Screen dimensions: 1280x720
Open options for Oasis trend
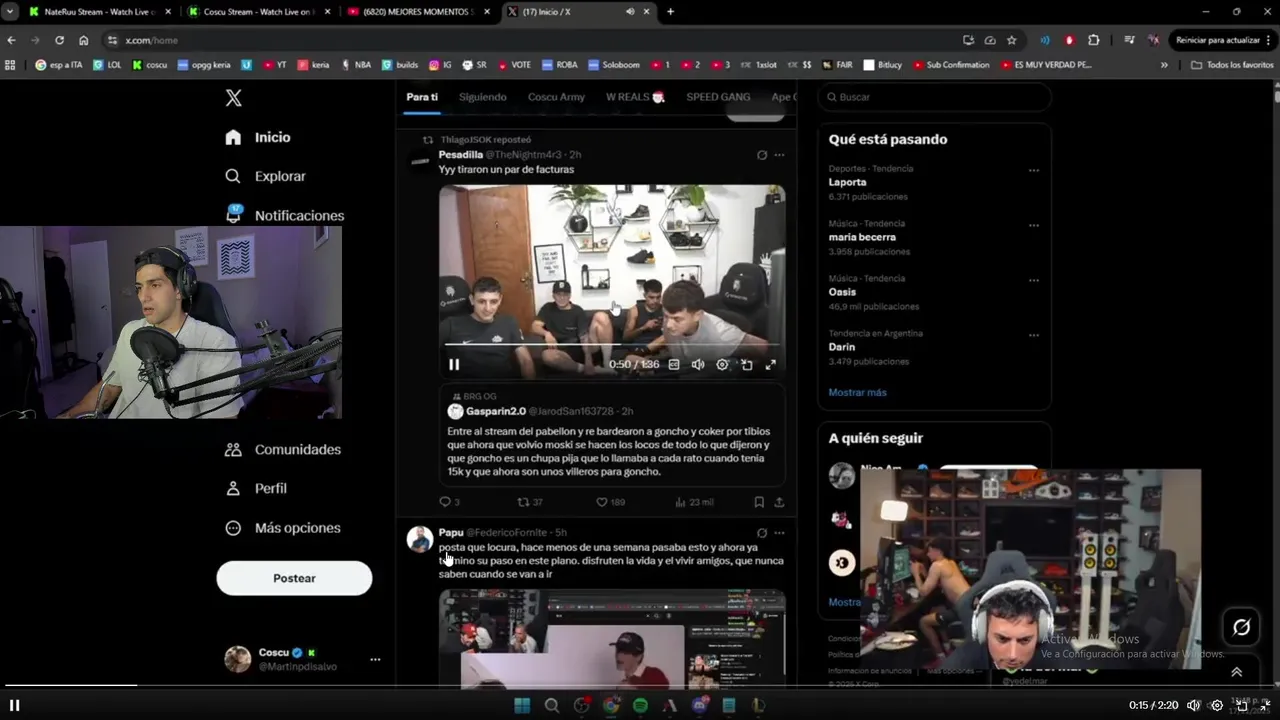1034,280
